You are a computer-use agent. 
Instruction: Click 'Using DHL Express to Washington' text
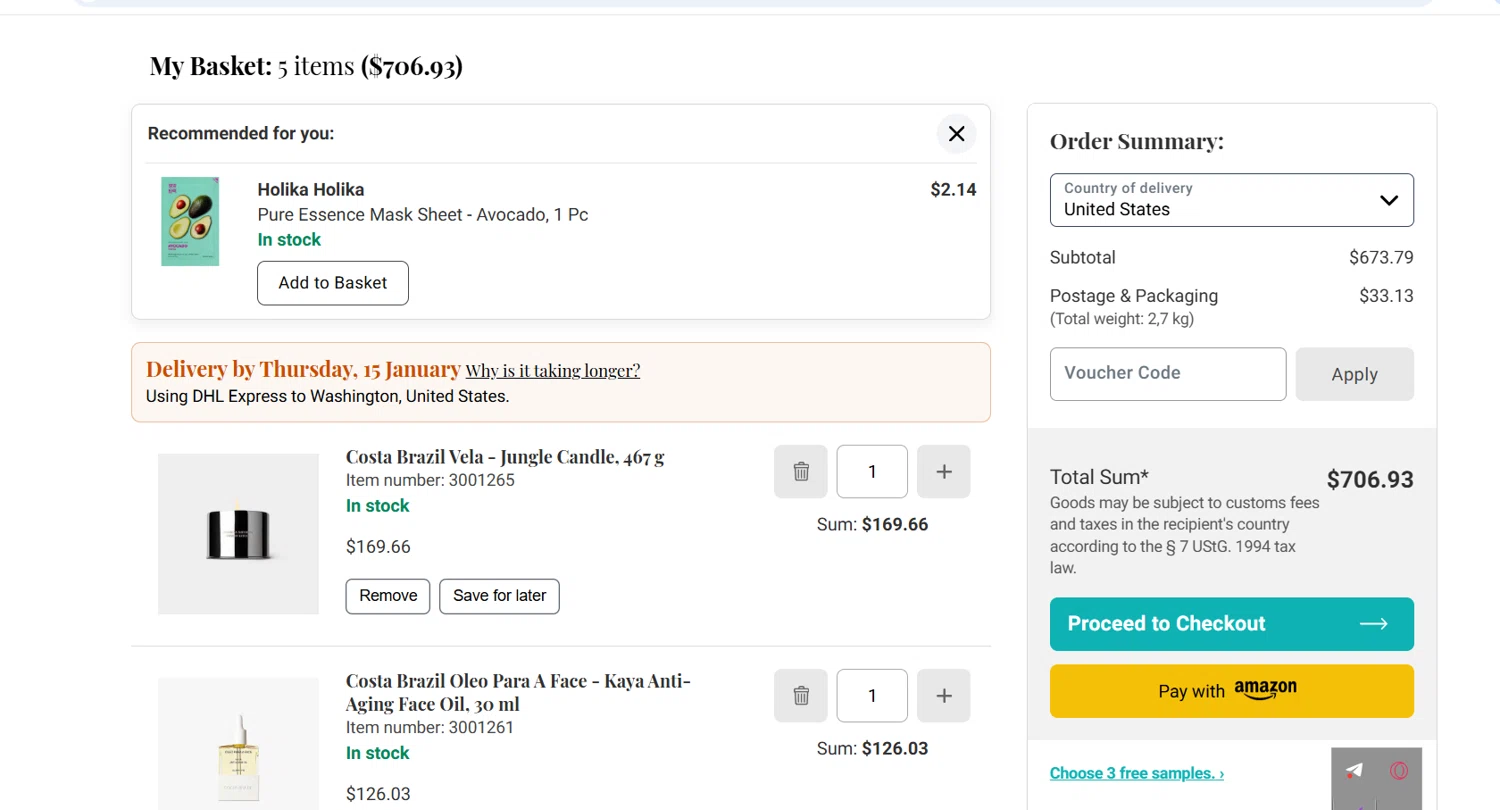[x=327, y=397]
